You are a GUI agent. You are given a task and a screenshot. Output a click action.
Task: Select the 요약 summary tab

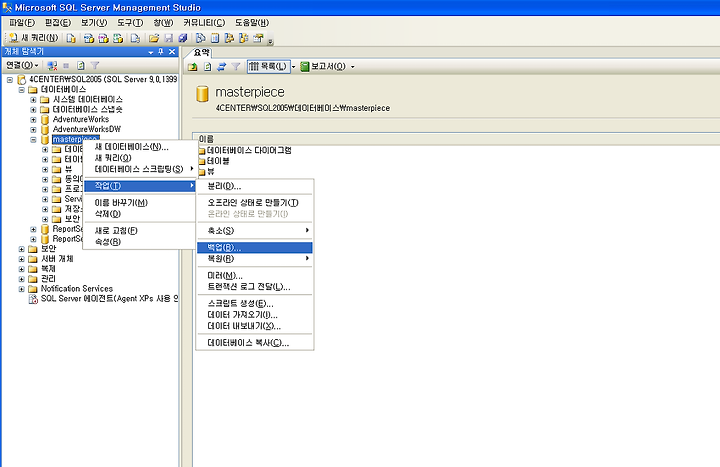tap(202, 53)
